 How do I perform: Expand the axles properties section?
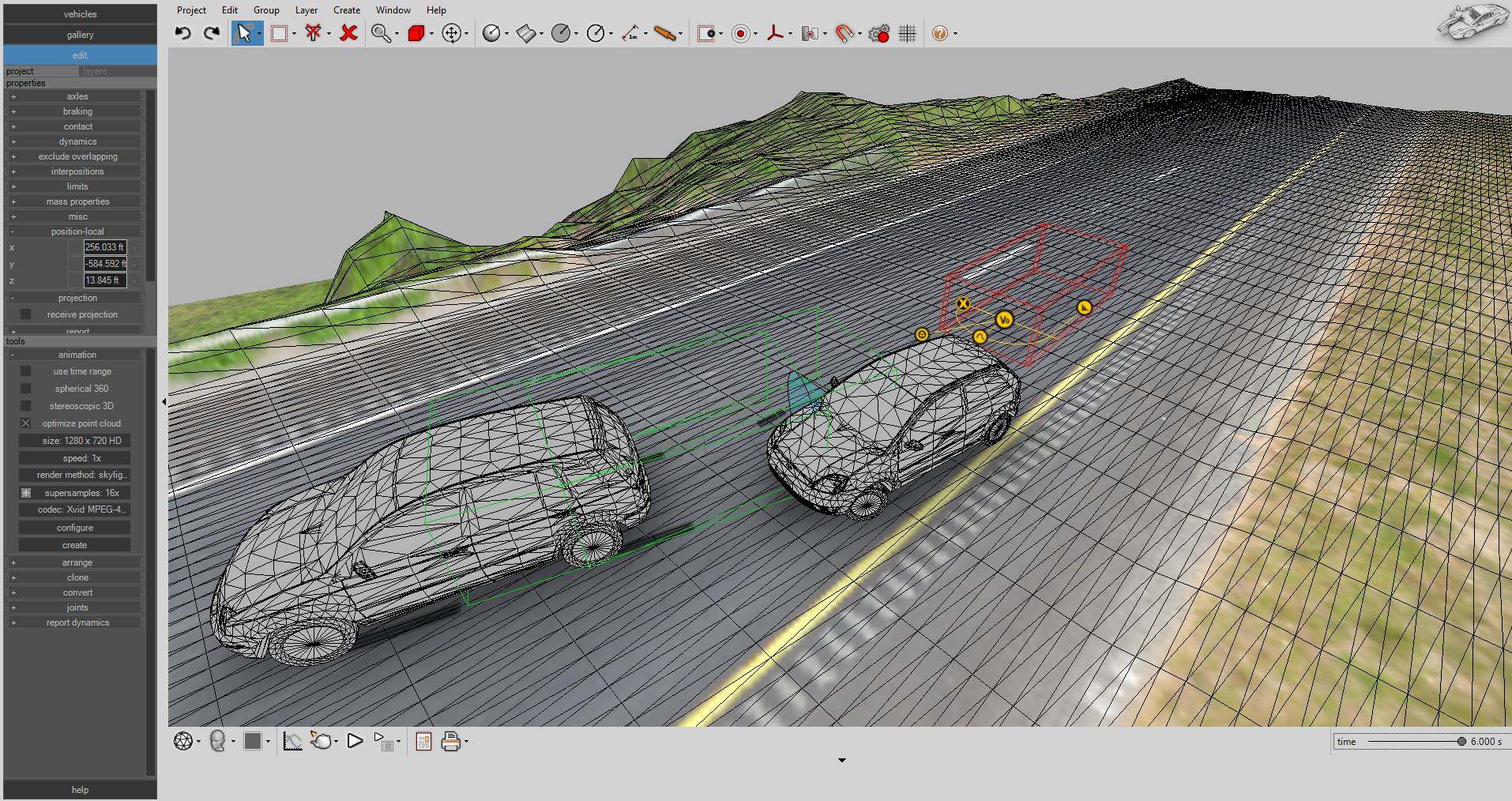(77, 96)
